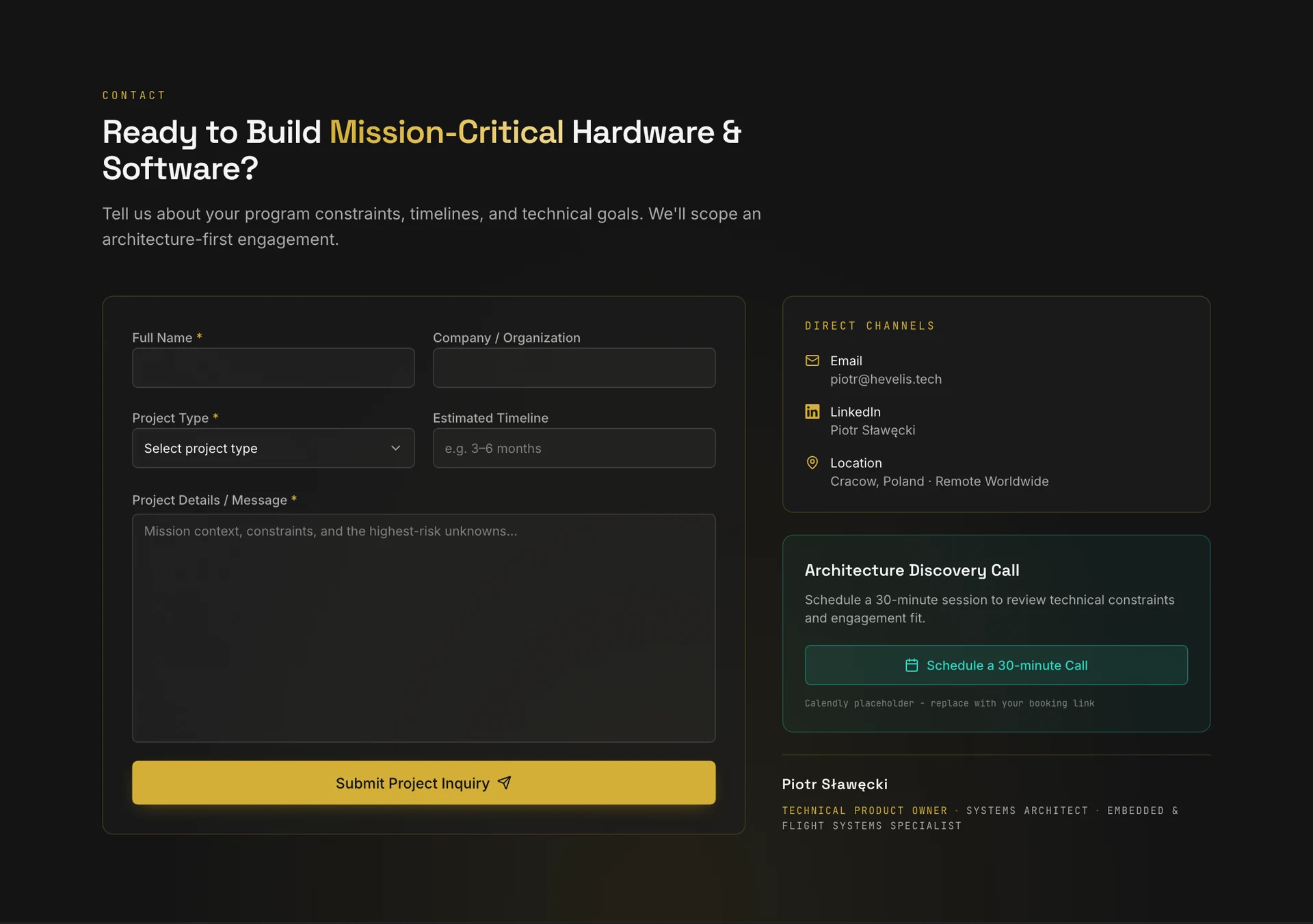Click the envelope Email icon
1313x924 pixels.
point(812,360)
